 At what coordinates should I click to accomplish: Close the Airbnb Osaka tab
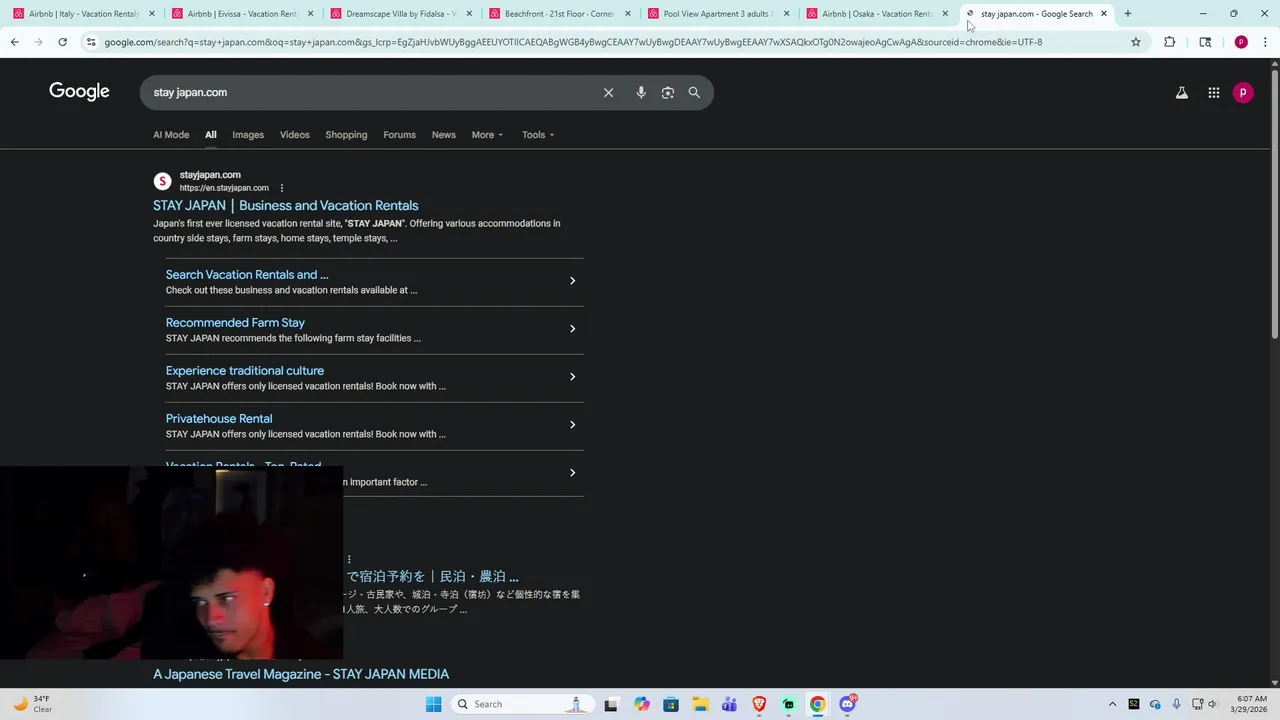(945, 14)
